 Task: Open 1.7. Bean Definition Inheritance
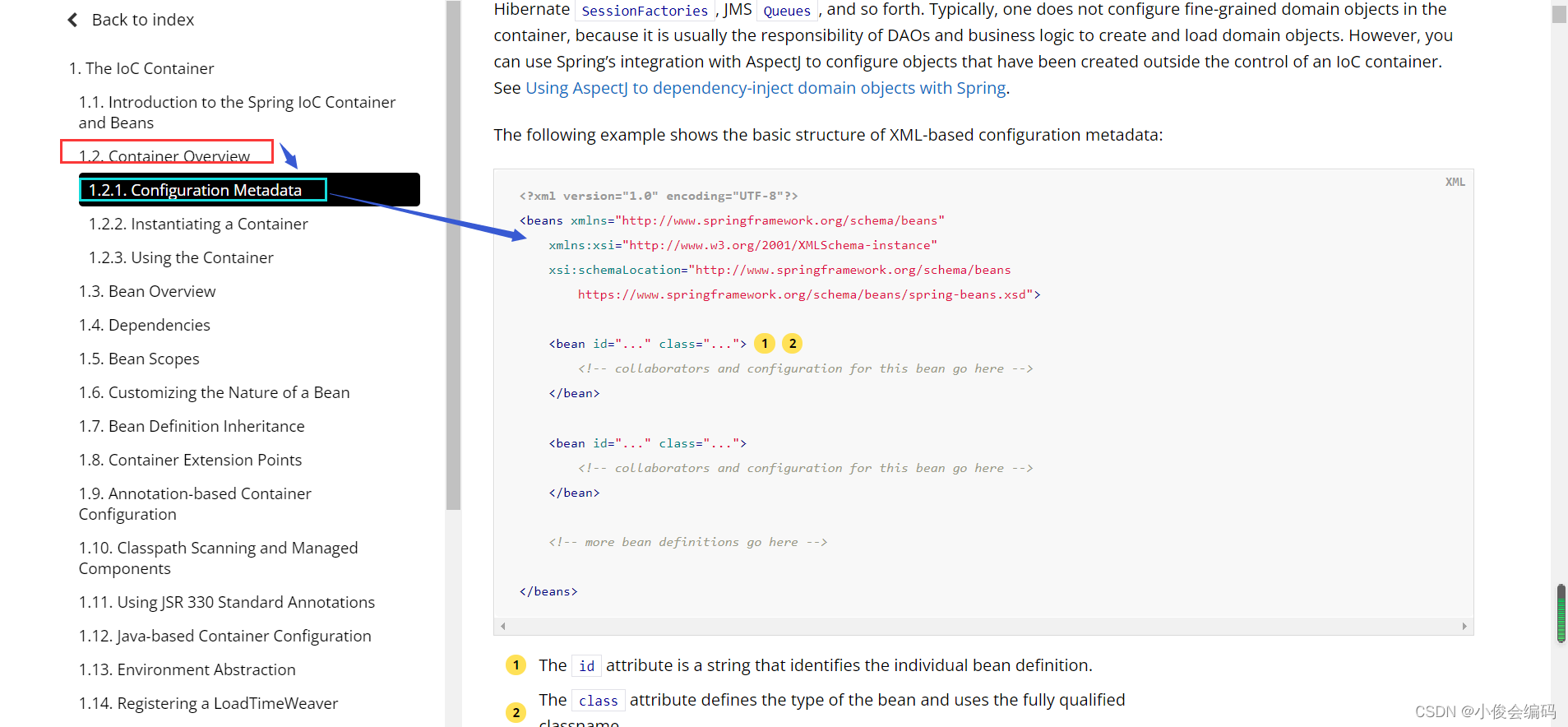click(x=192, y=426)
